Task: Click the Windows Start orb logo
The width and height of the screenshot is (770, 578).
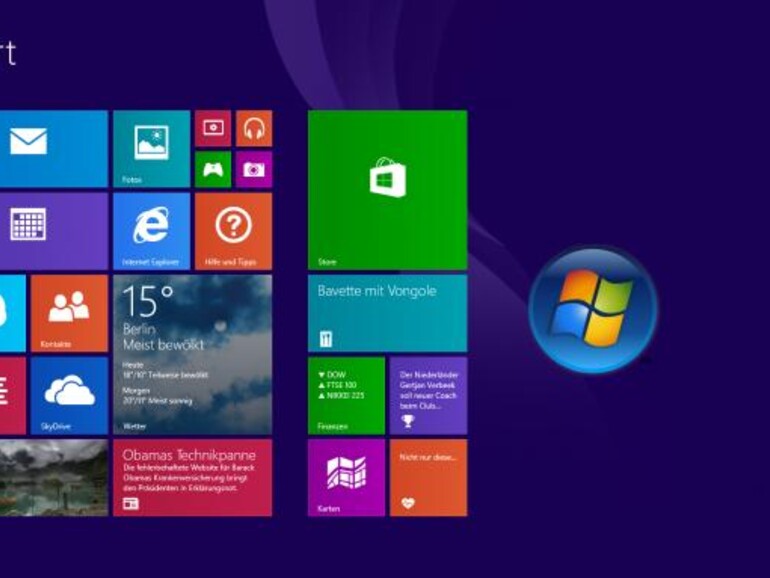Action: click(593, 310)
